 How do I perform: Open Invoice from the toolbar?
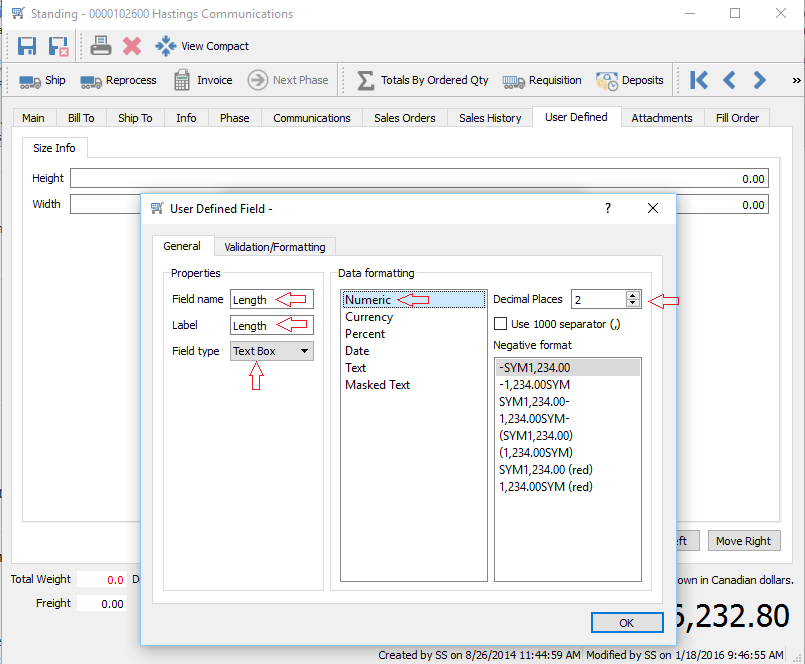(x=202, y=81)
